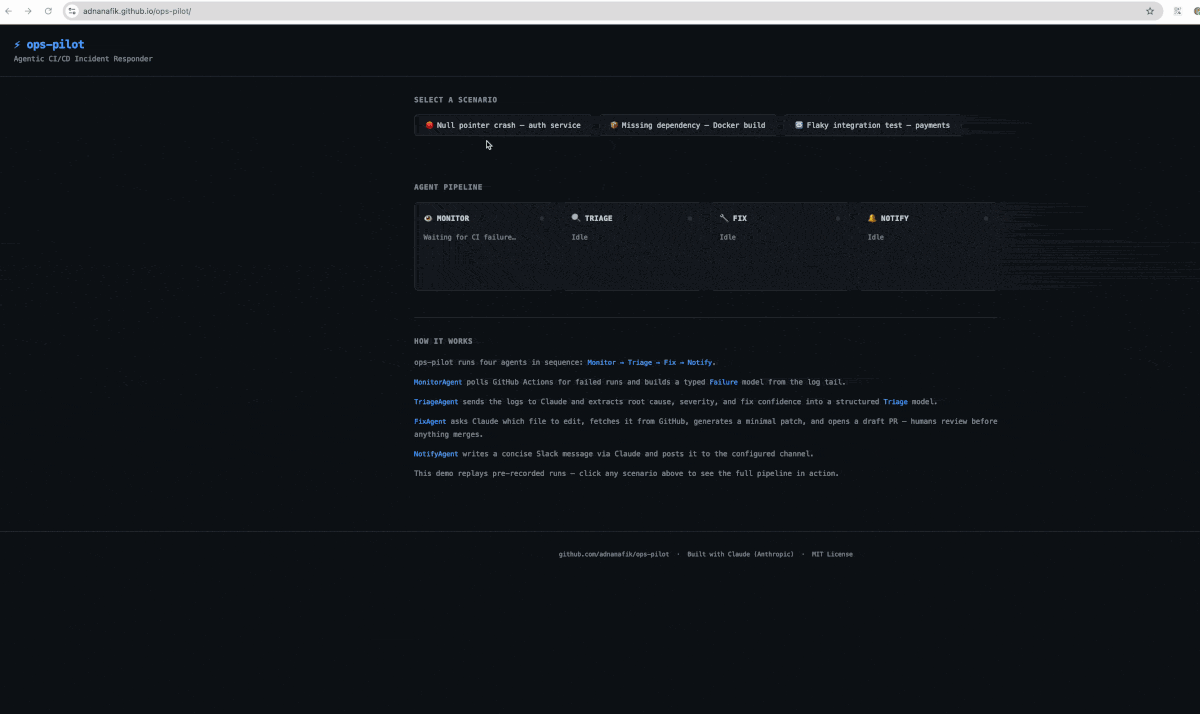Click the bookmark star in the address bar
The image size is (1200, 714).
(x=1150, y=11)
